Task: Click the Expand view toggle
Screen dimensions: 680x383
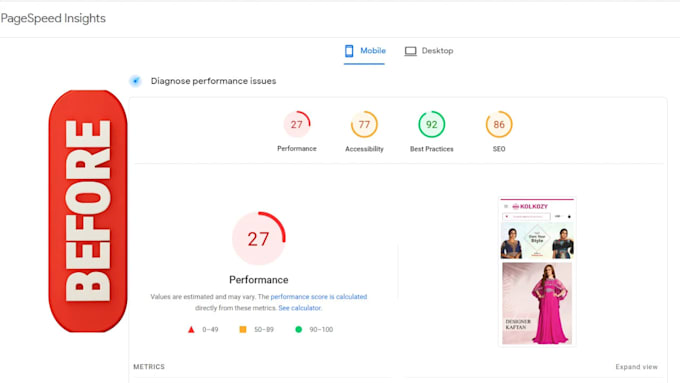Action: (x=636, y=367)
